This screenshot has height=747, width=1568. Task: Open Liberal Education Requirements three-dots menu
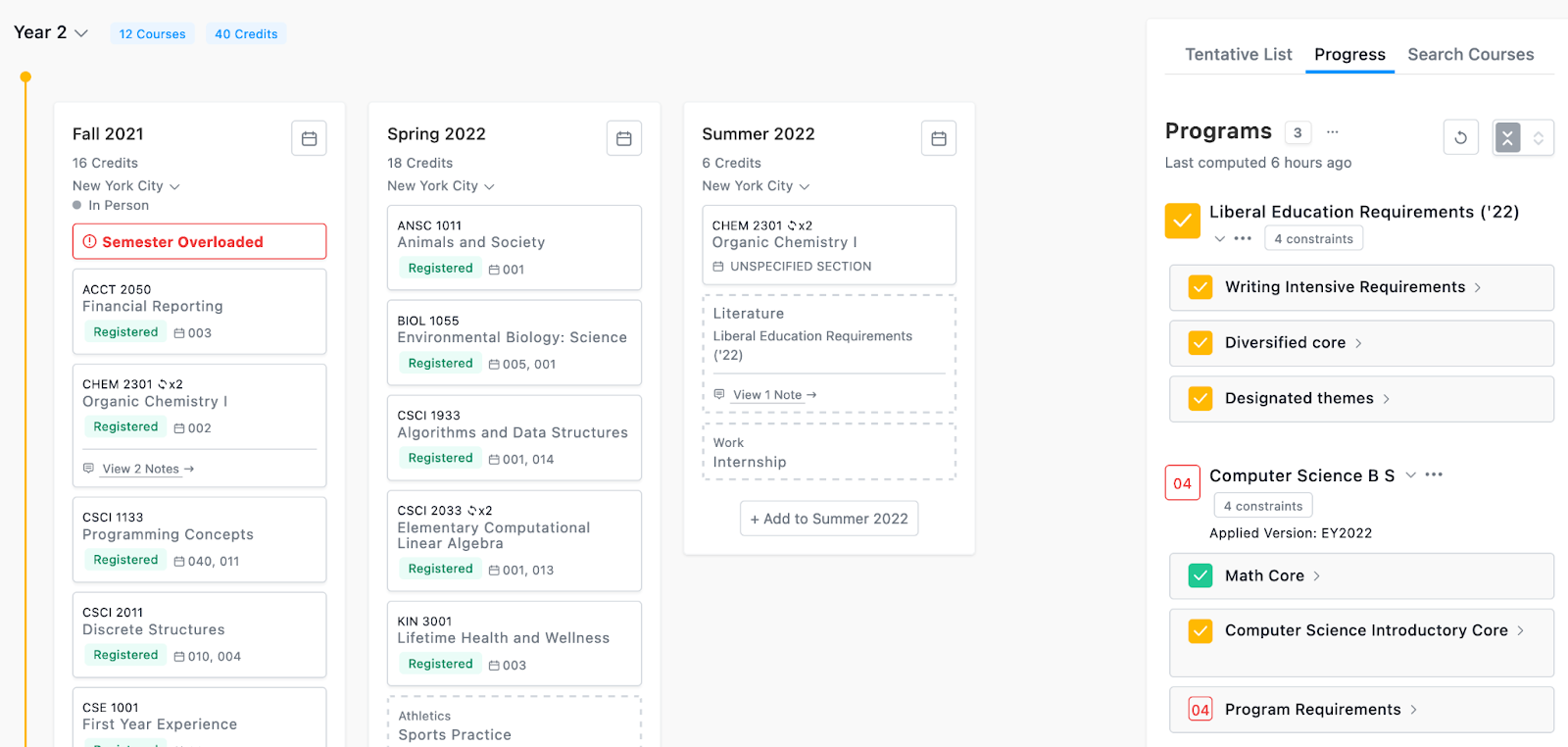point(1243,238)
